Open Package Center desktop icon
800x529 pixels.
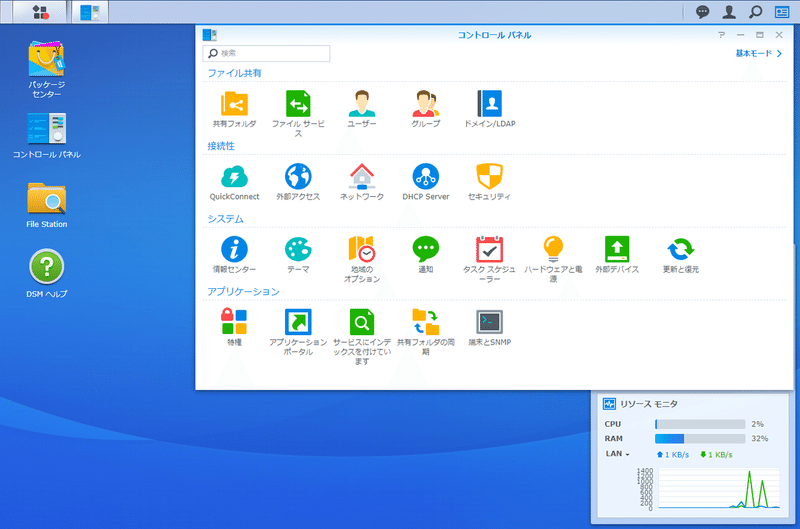point(46,59)
